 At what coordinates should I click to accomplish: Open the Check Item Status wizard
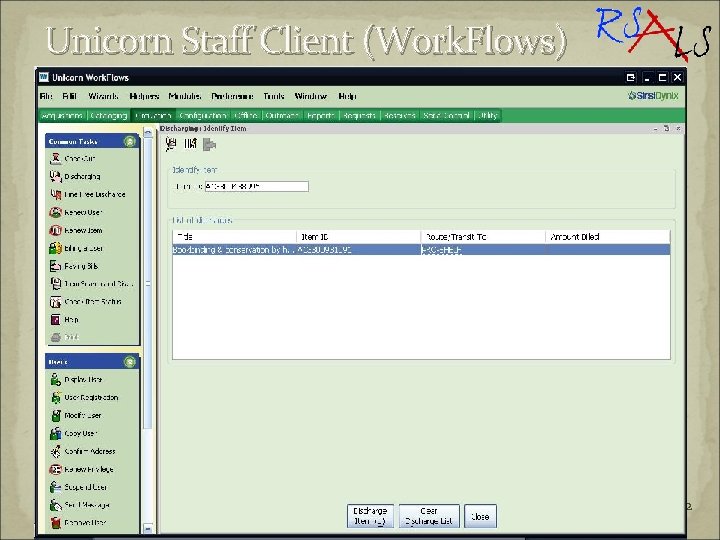pos(85,302)
